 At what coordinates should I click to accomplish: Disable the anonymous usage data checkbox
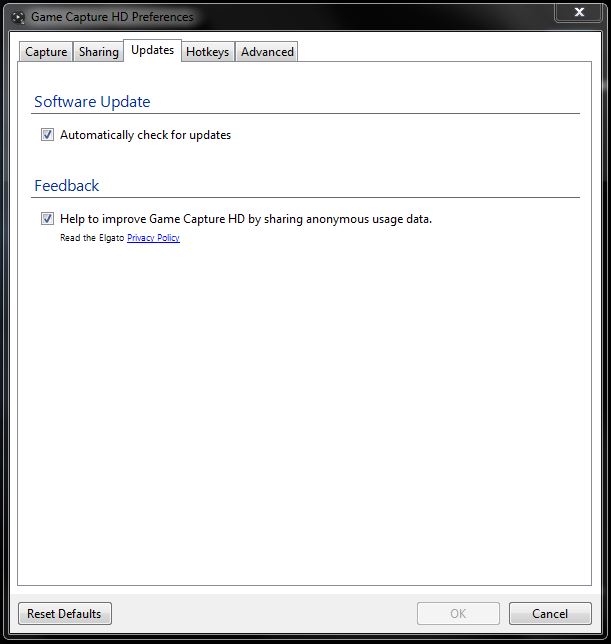(x=47, y=219)
